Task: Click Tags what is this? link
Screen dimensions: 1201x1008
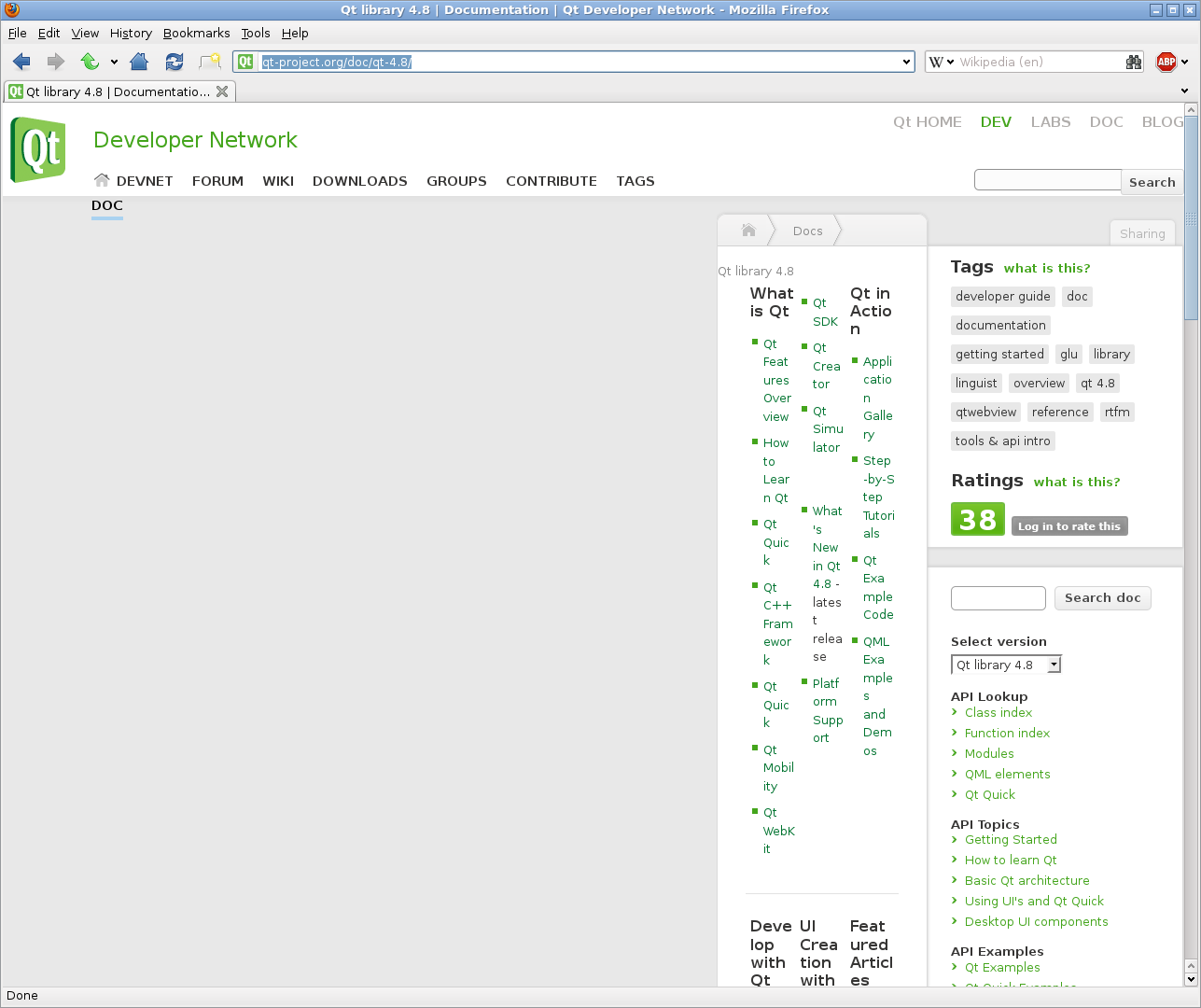Action: pyautogui.click(x=1047, y=268)
